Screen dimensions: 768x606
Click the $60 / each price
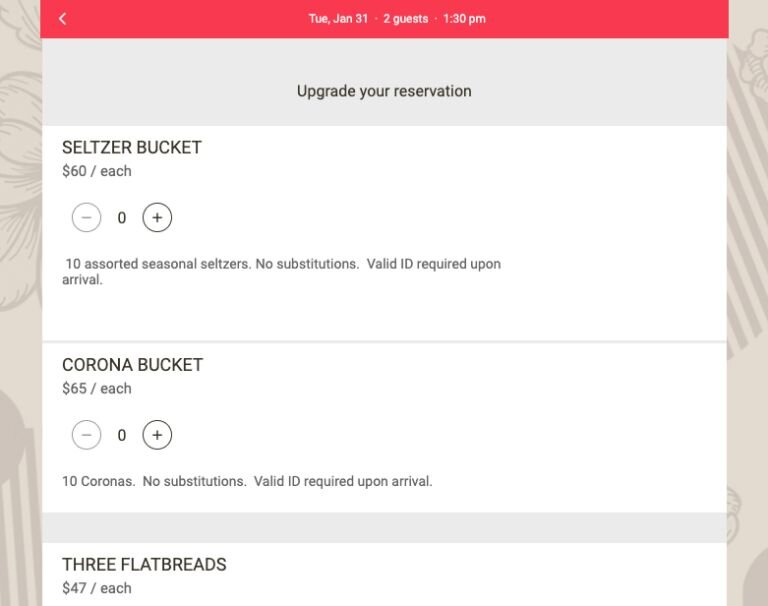(x=96, y=171)
